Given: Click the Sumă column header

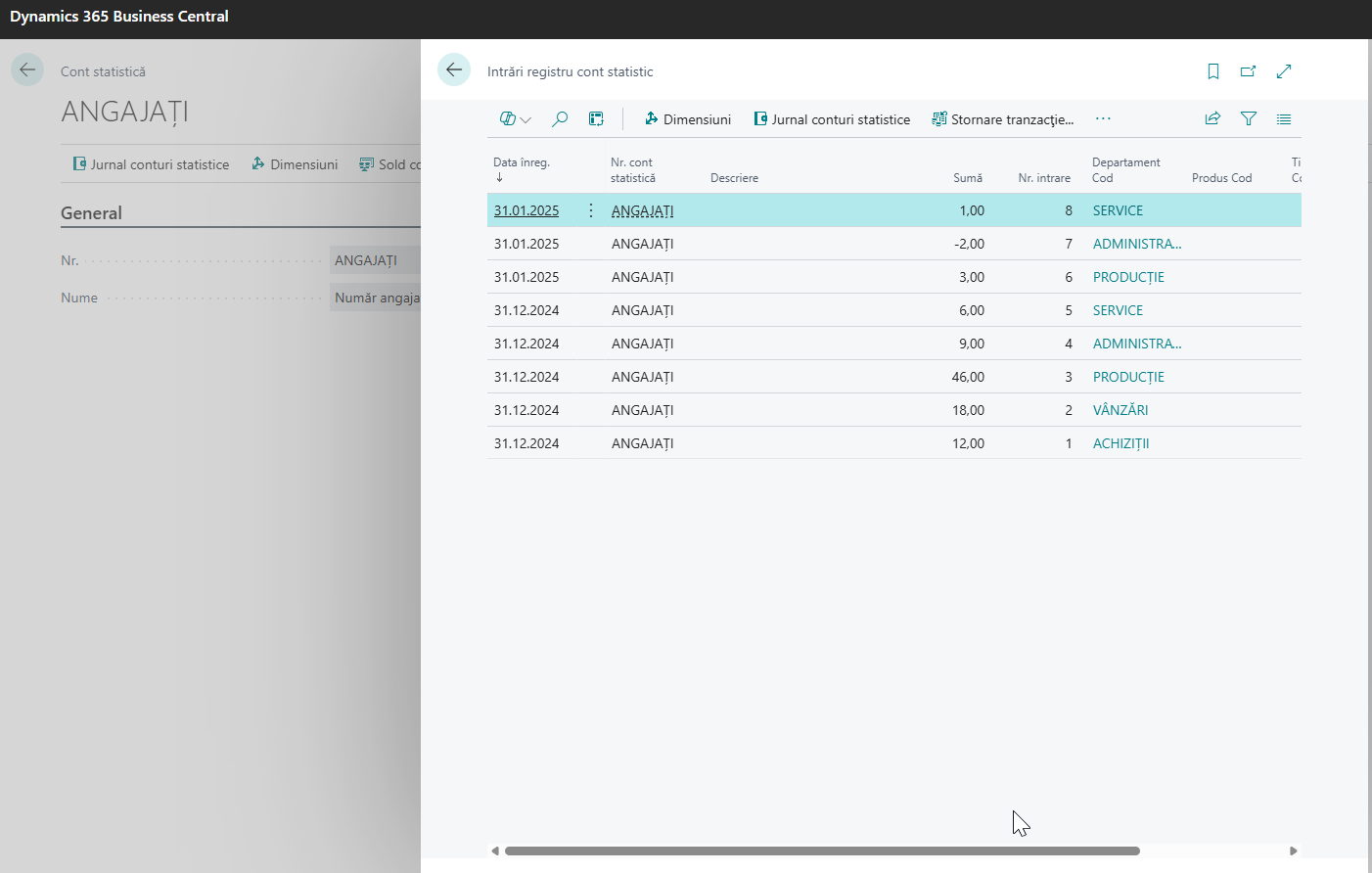Looking at the screenshot, I should (x=968, y=178).
